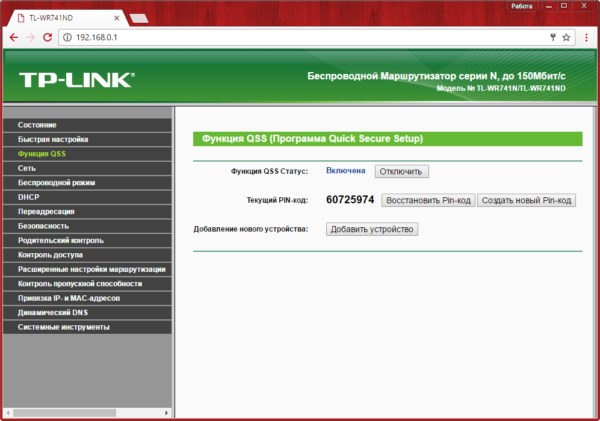Open saved password key icon
Viewport: 600px width, 421px height.
click(x=553, y=37)
